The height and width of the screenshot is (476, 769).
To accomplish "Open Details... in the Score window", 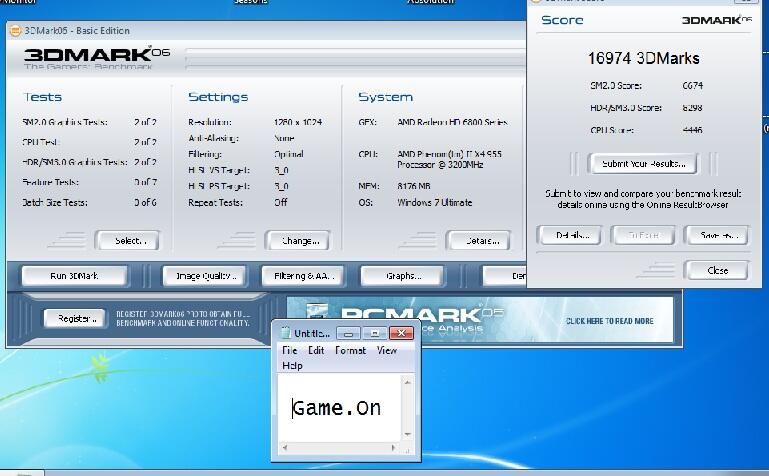I will [x=569, y=235].
